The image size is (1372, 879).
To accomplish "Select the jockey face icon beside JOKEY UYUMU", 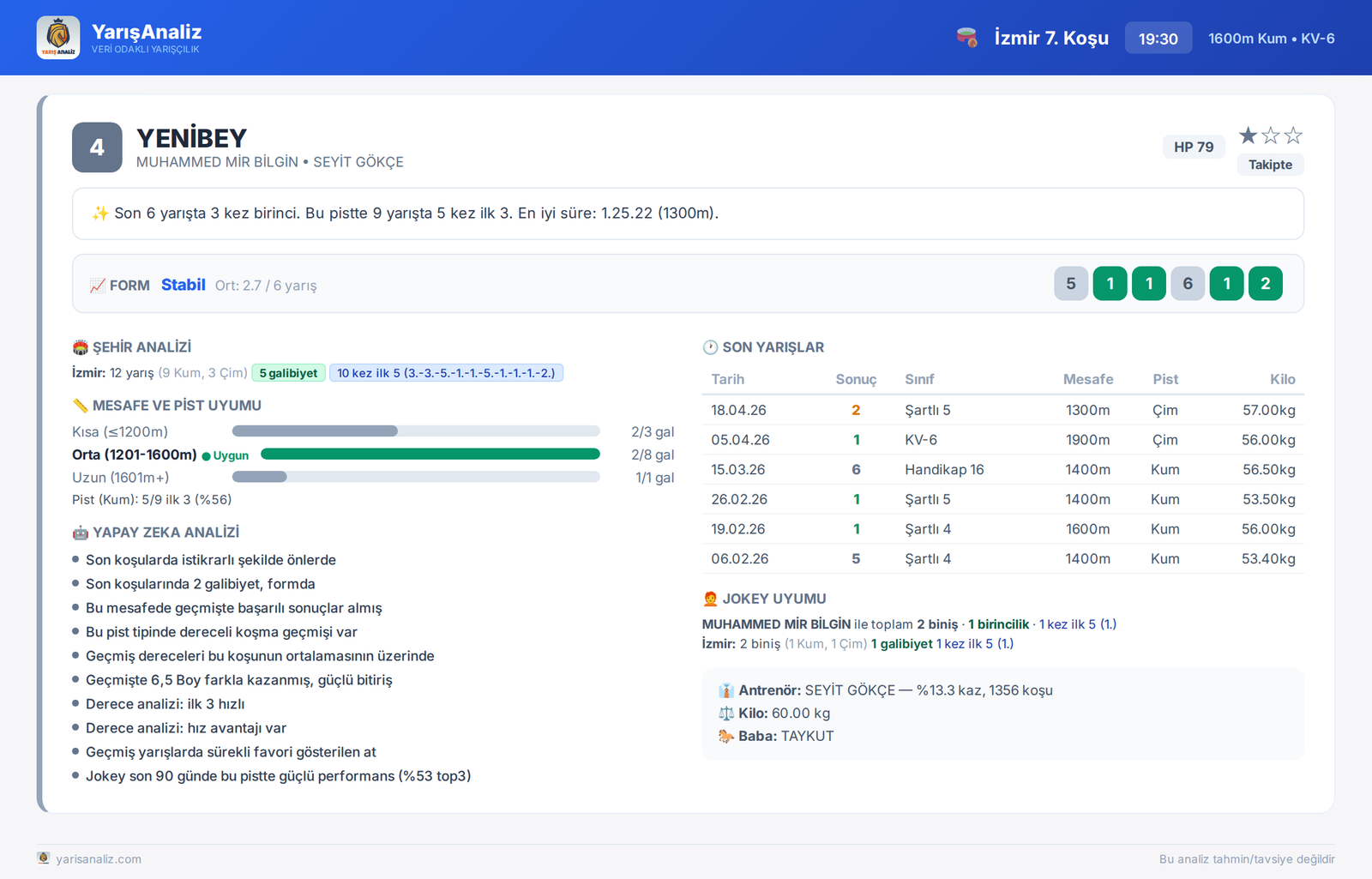I will (710, 599).
